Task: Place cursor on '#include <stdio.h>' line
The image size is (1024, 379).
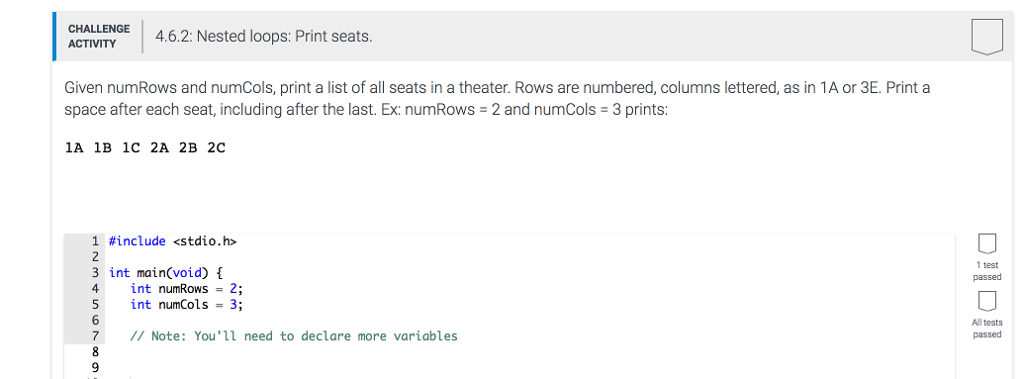Action: pyautogui.click(x=172, y=241)
